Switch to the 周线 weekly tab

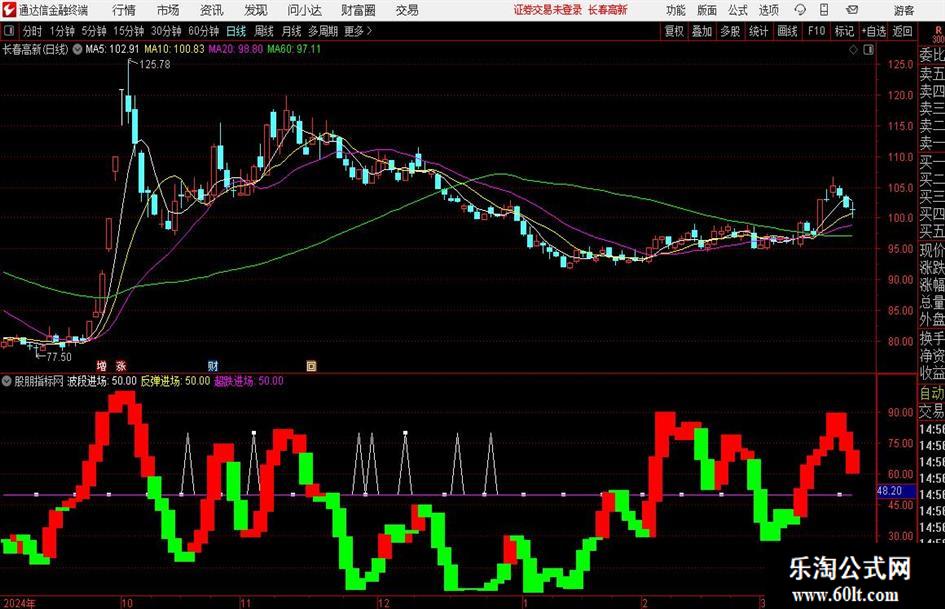264,31
